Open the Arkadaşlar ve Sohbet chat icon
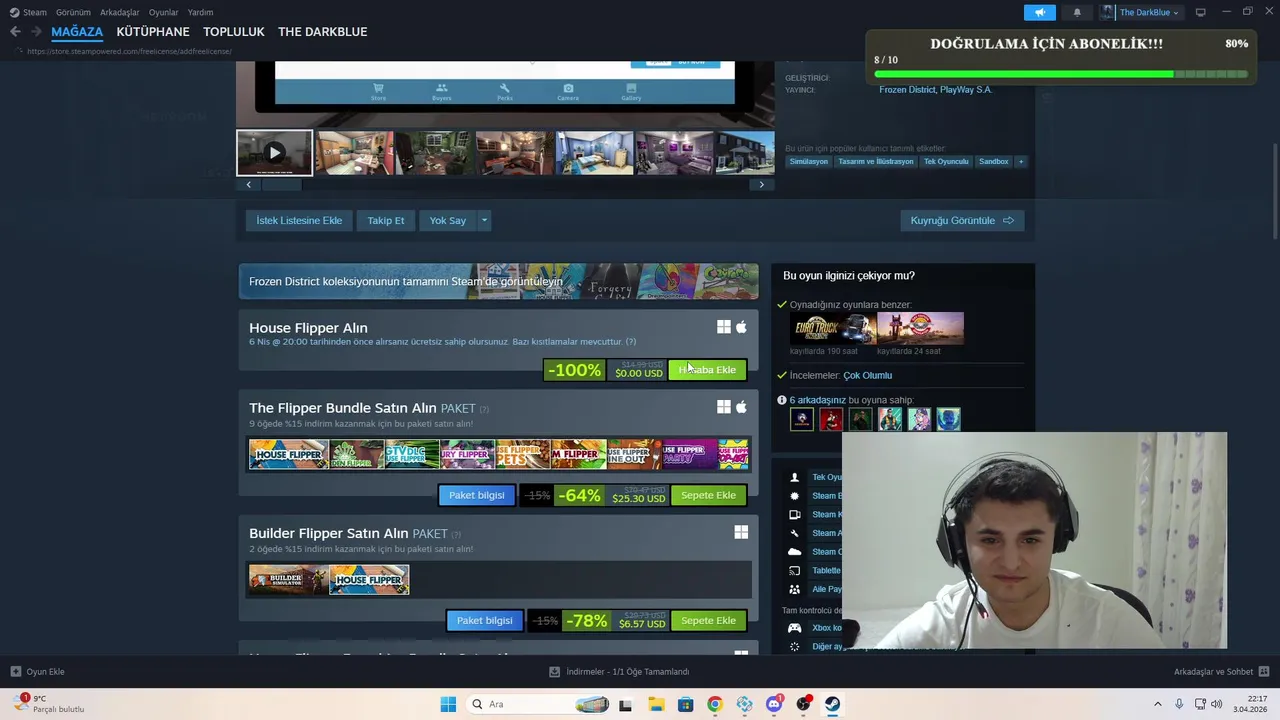This screenshot has width=1280, height=720. 1264,672
